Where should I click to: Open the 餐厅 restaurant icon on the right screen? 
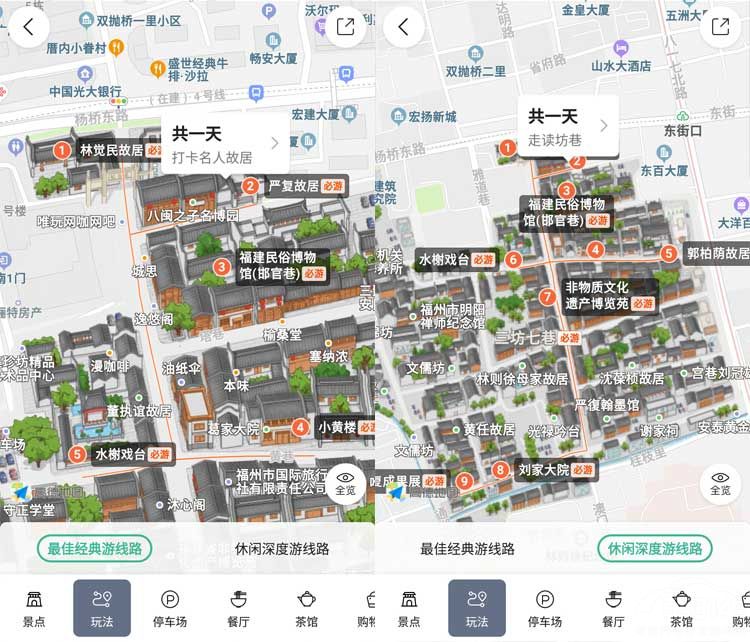tap(613, 608)
